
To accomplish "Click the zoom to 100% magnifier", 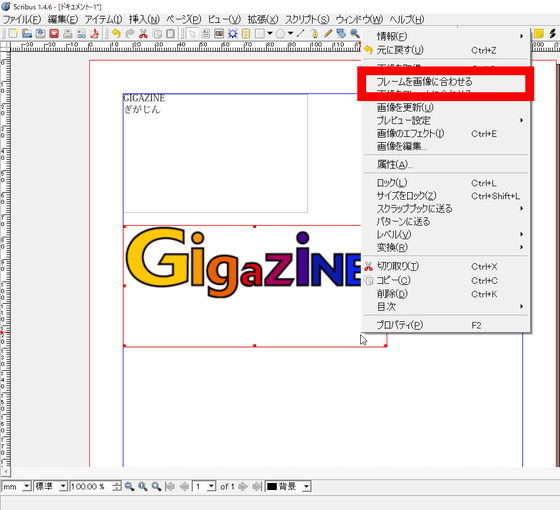I will [143, 486].
